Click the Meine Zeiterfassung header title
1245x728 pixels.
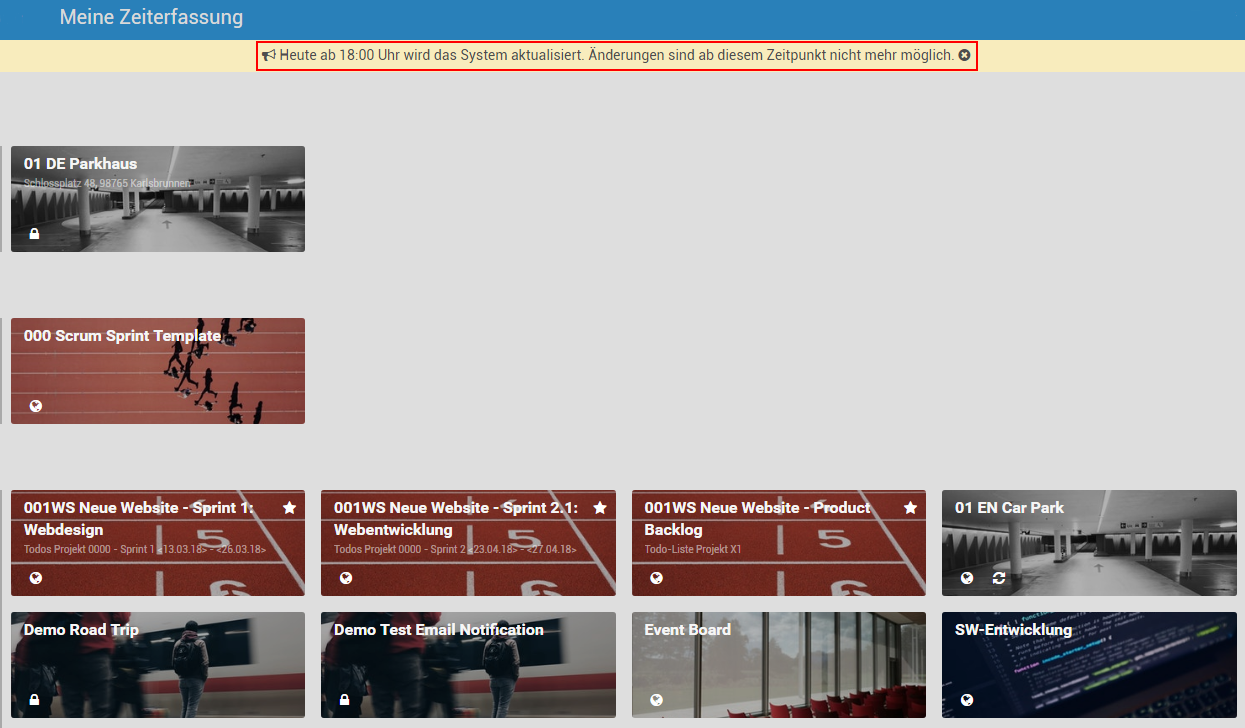[x=151, y=17]
